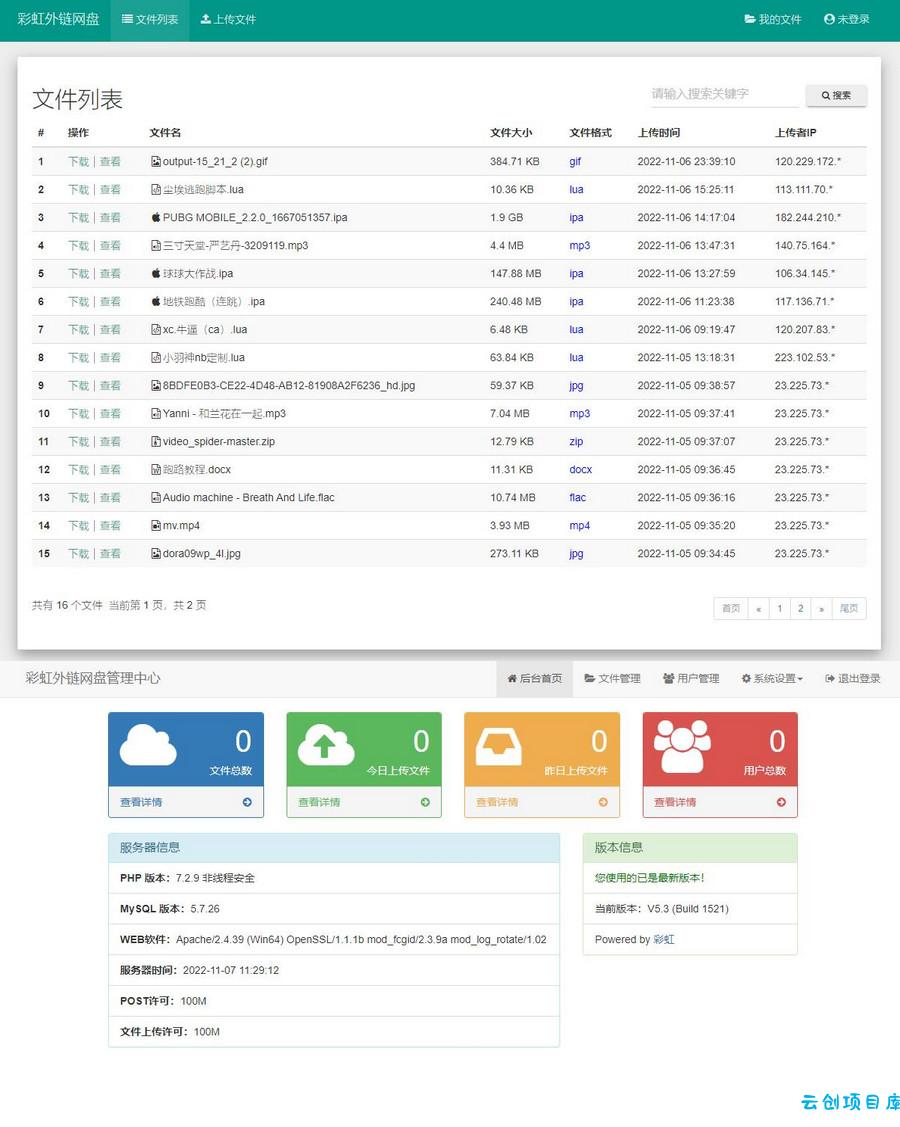The width and height of the screenshot is (900, 1127).
Task: Click the document icon beside 跑路教程.docx
Action: coord(156,470)
